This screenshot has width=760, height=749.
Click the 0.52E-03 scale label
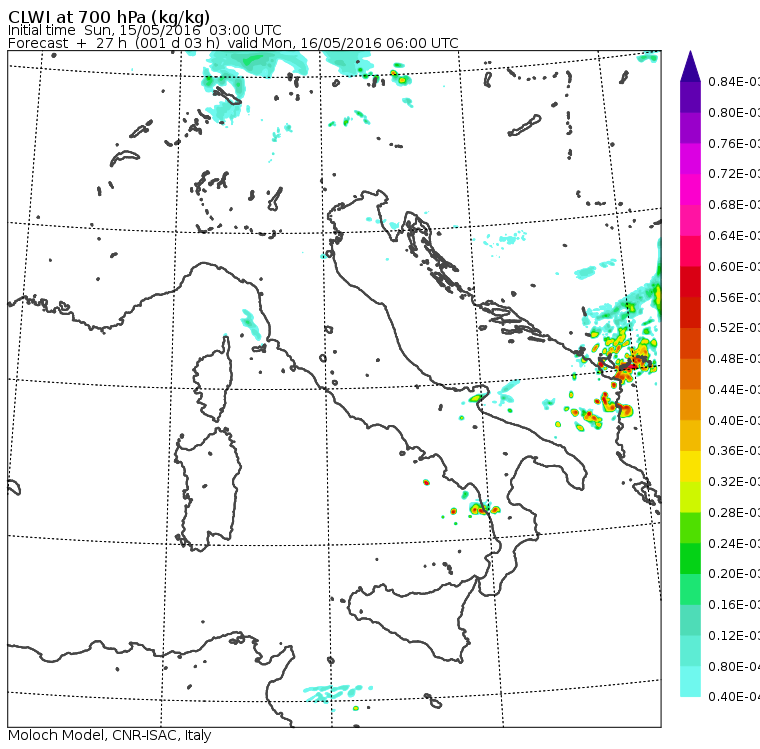pyautogui.click(x=734, y=328)
